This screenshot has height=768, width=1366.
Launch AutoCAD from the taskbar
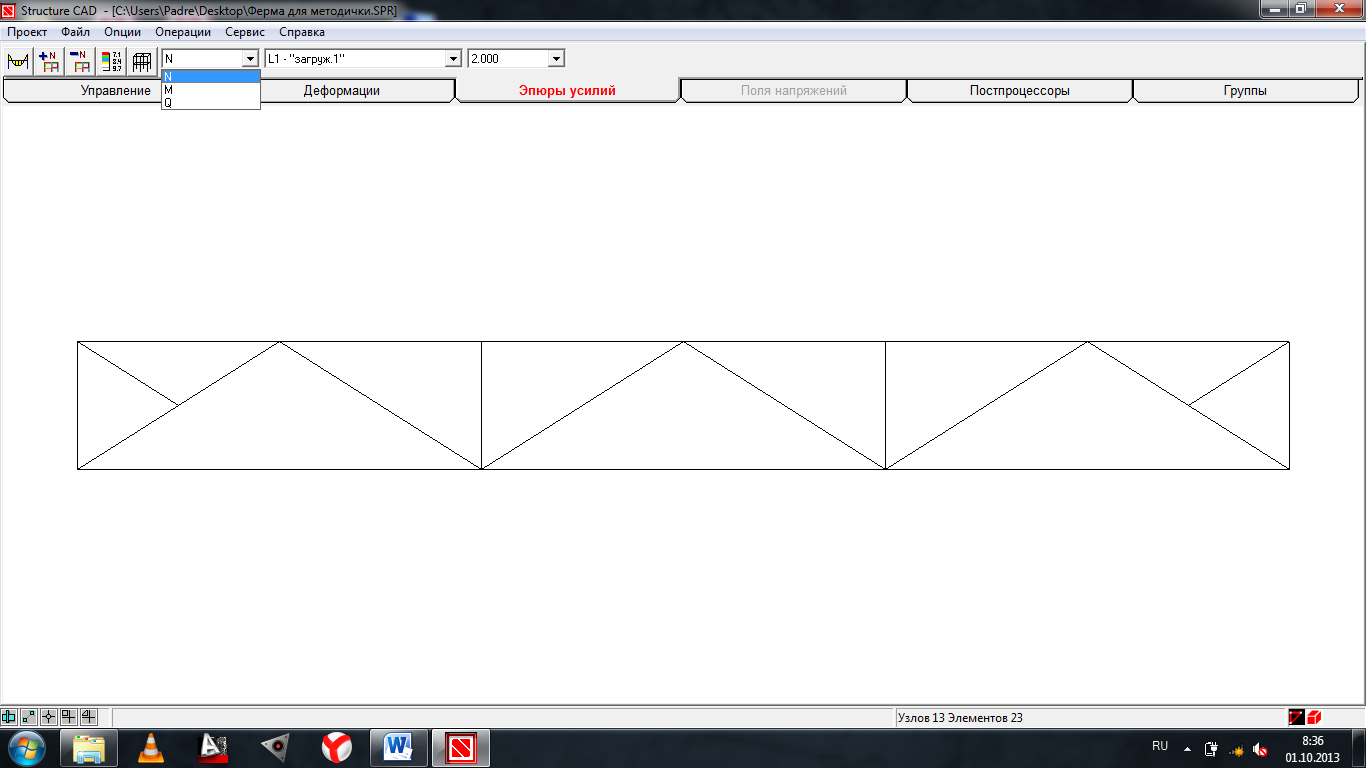(213, 748)
